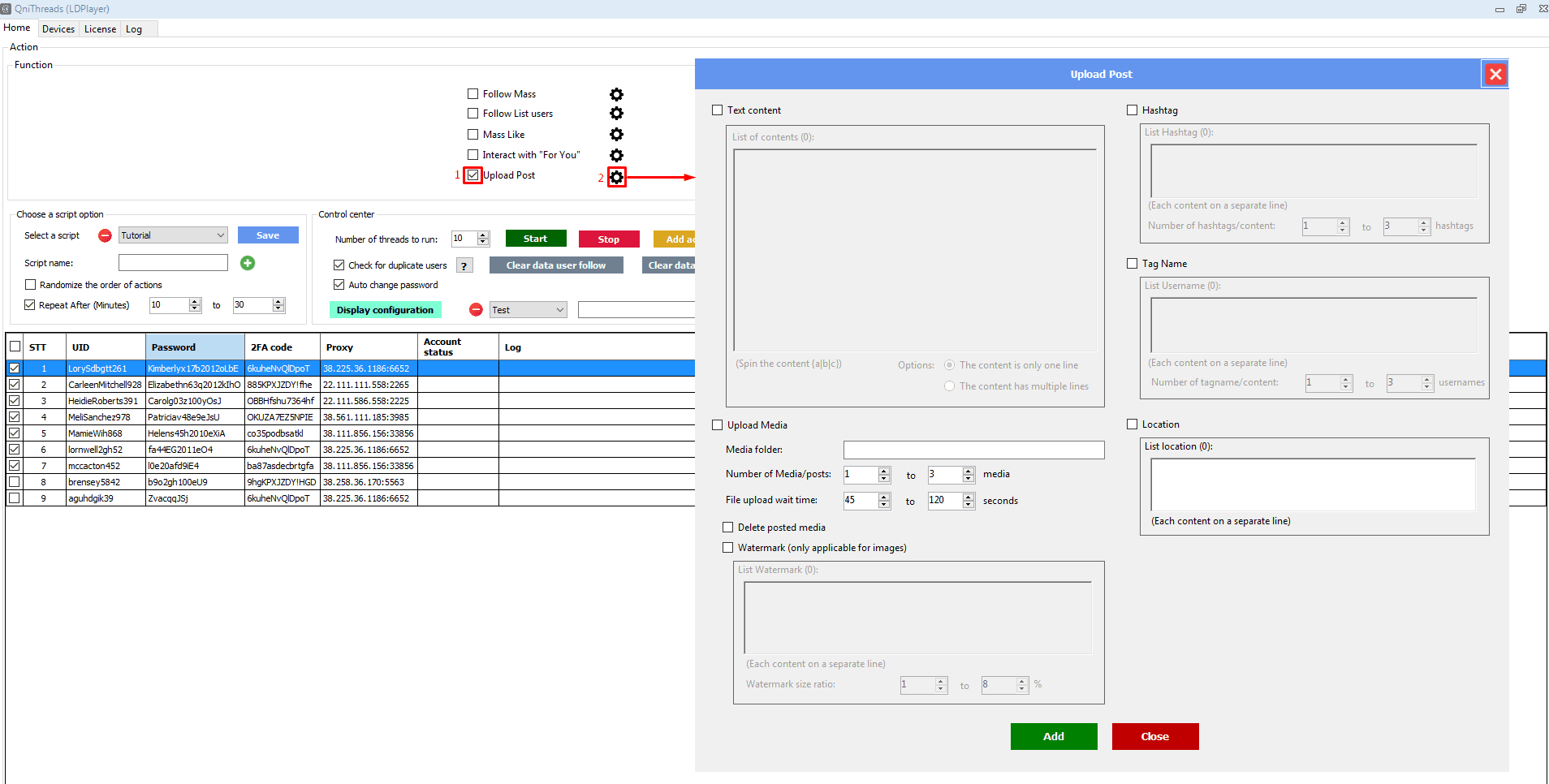Switch to the Devices tab
Screen dimensions: 1549x784
click(x=58, y=29)
